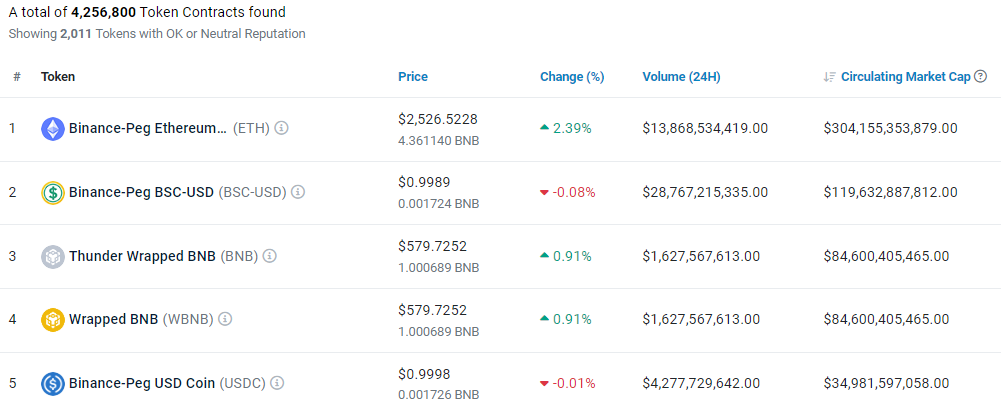This screenshot has width=1001, height=413.
Task: Click 4.361140 BNB value
Action: coord(439,140)
